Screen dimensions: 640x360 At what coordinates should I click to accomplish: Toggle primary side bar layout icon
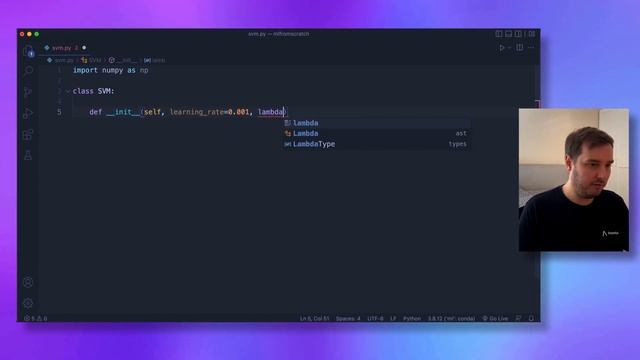pyautogui.click(x=499, y=34)
